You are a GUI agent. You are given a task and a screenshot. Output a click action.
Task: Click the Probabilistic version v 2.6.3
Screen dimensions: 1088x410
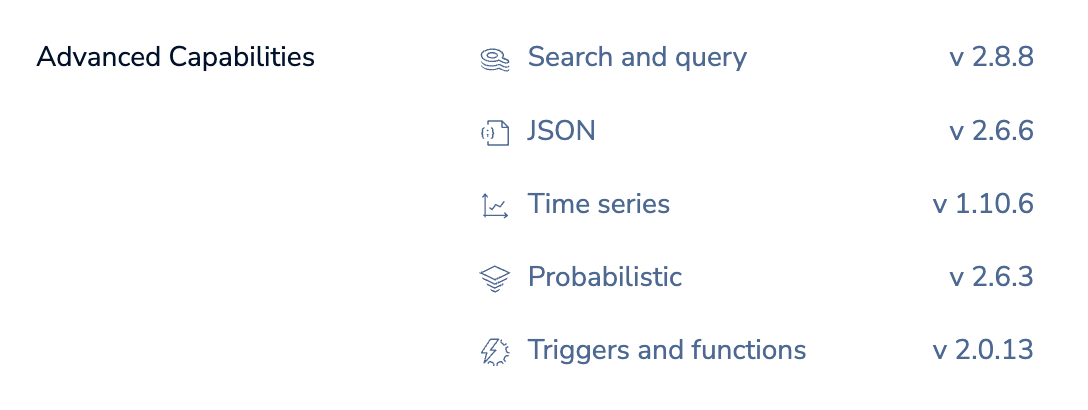[990, 277]
